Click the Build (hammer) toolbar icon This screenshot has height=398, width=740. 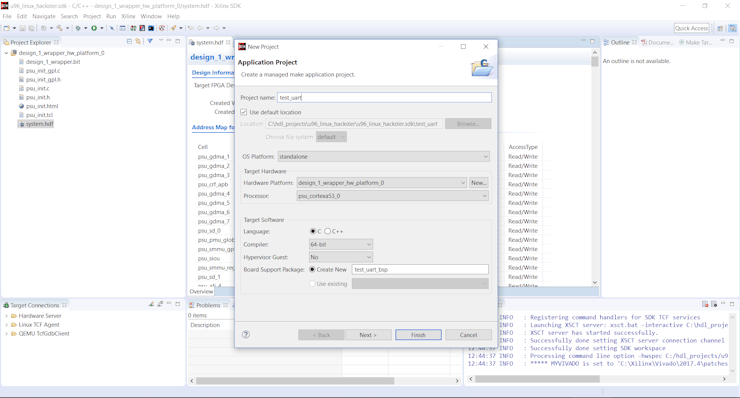click(x=59, y=28)
